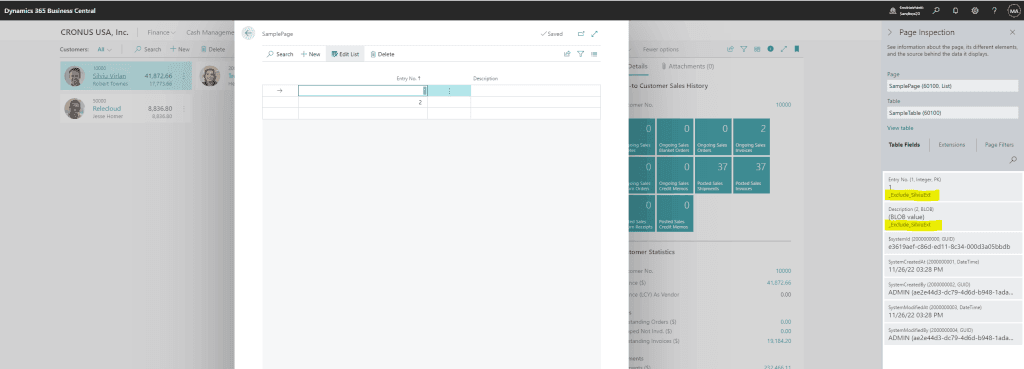This screenshot has width=1024, height=369.
Task: Switch to Page Filters tab
Action: coord(999,144)
